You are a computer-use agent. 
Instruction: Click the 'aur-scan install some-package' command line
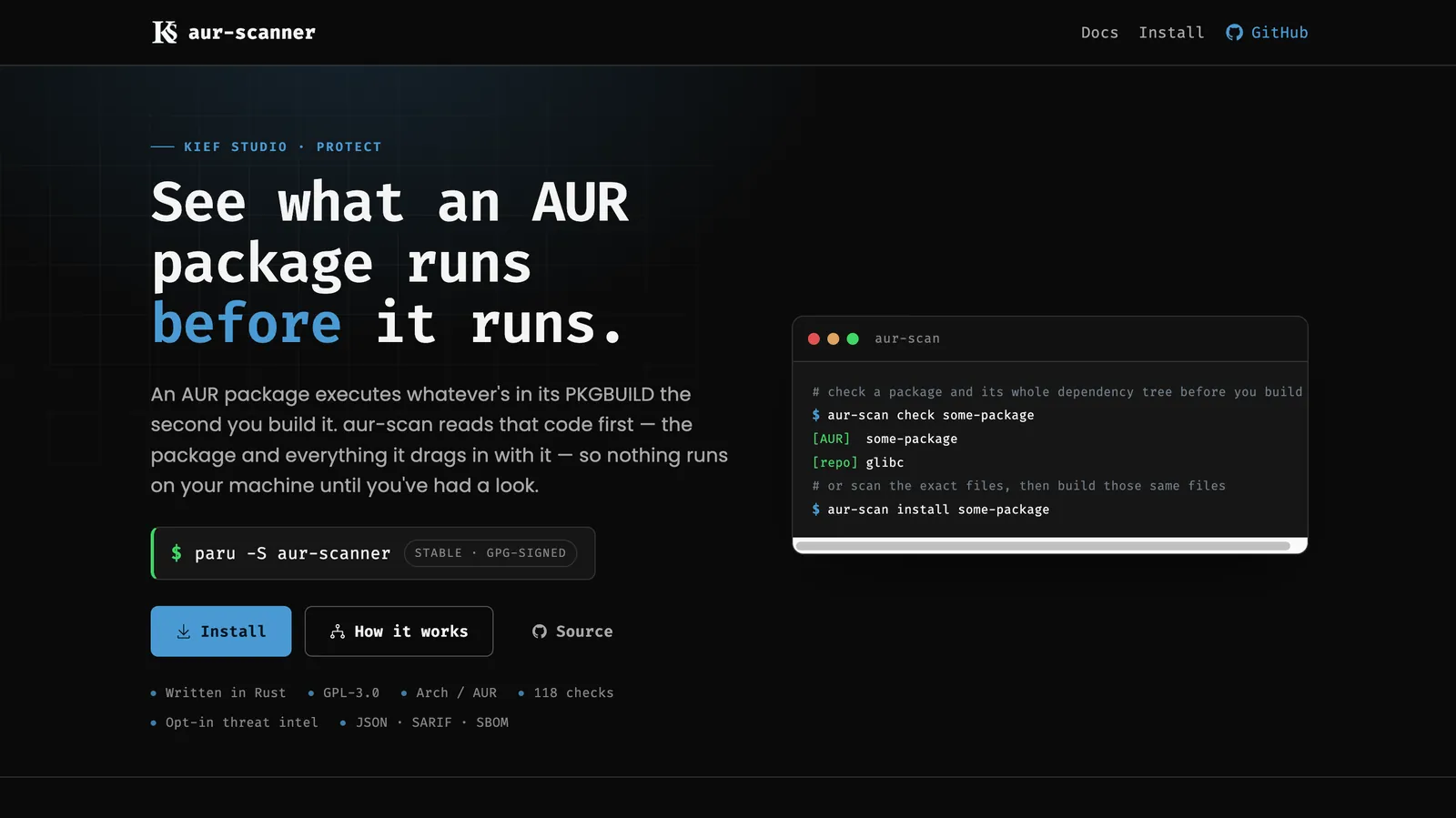coord(930,510)
